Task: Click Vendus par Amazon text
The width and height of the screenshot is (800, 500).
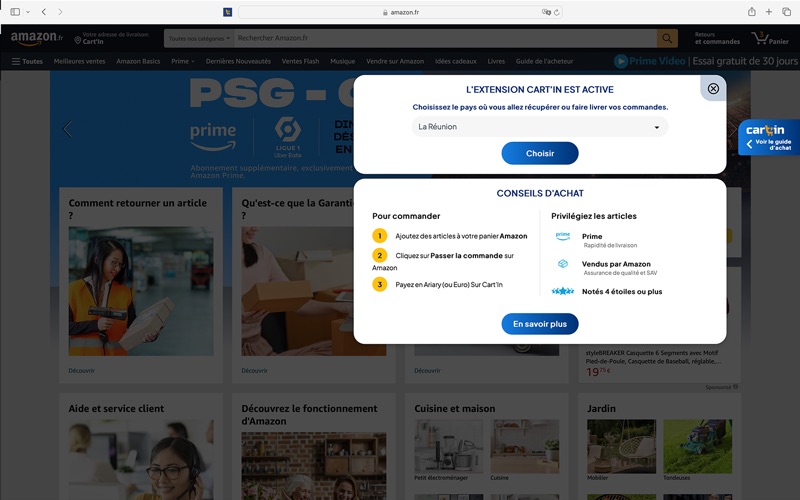Action: 616,264
